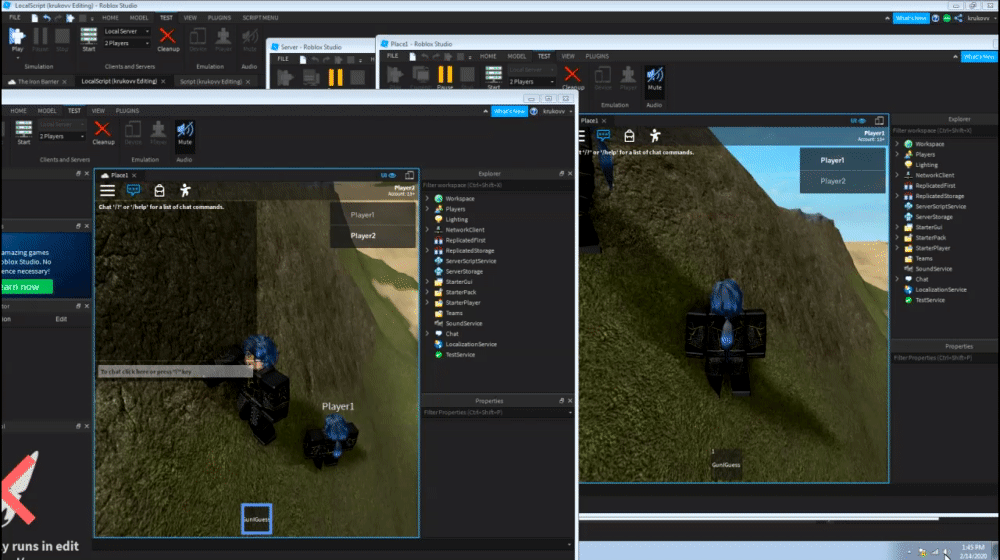Collapse the ribbon in the Player2 window
Screen dimensions: 1000x560
point(485,111)
